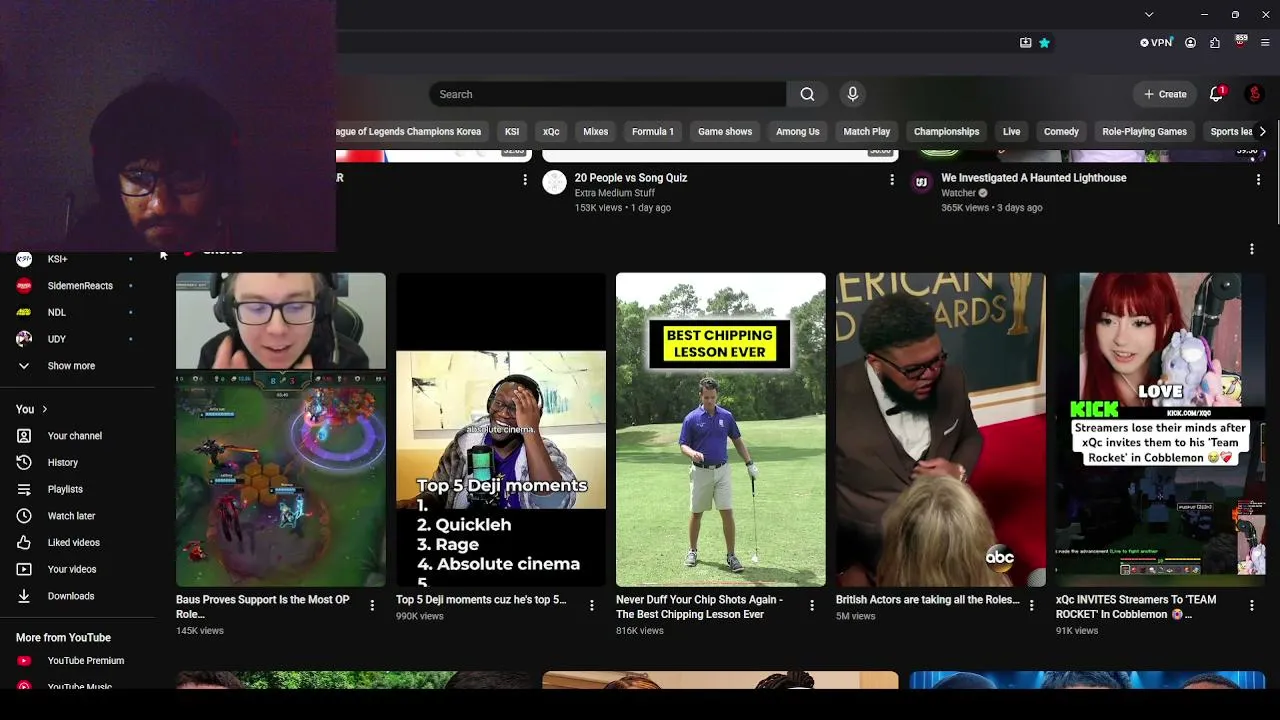
Task: Select the Game shows chip
Action: (x=725, y=131)
